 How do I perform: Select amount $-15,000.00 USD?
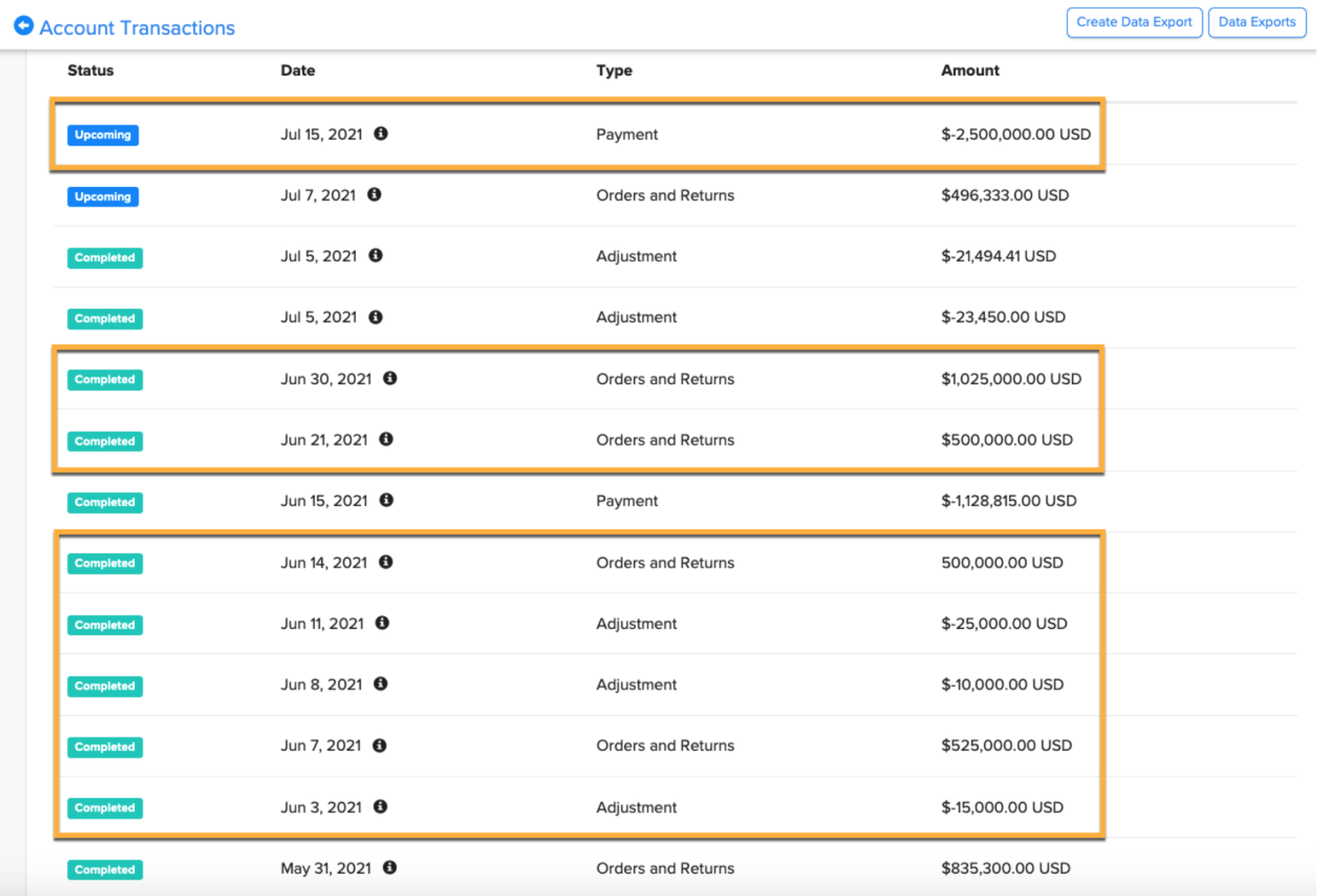(x=1003, y=807)
